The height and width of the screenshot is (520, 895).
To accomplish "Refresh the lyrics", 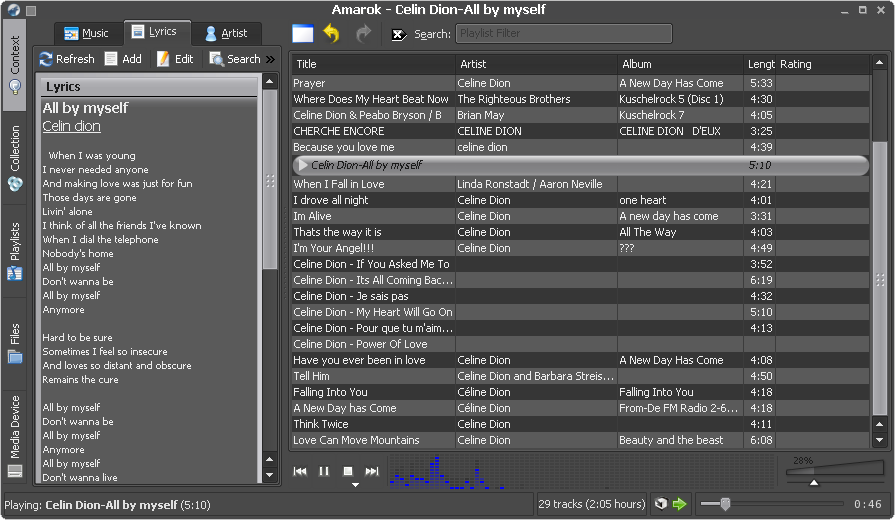I will (x=67, y=59).
